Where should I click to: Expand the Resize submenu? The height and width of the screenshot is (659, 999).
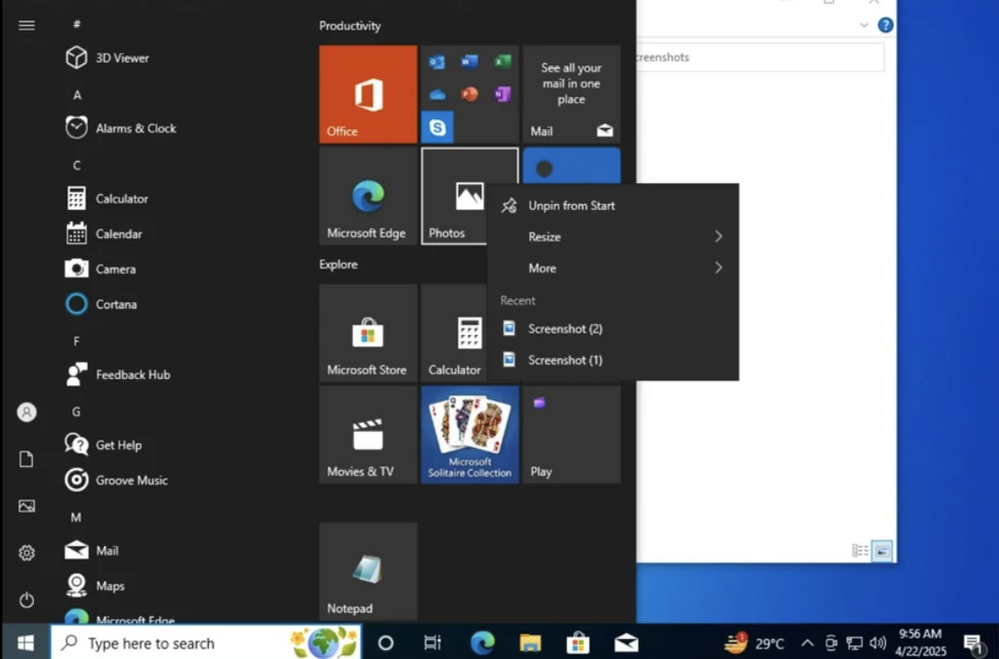(x=612, y=237)
